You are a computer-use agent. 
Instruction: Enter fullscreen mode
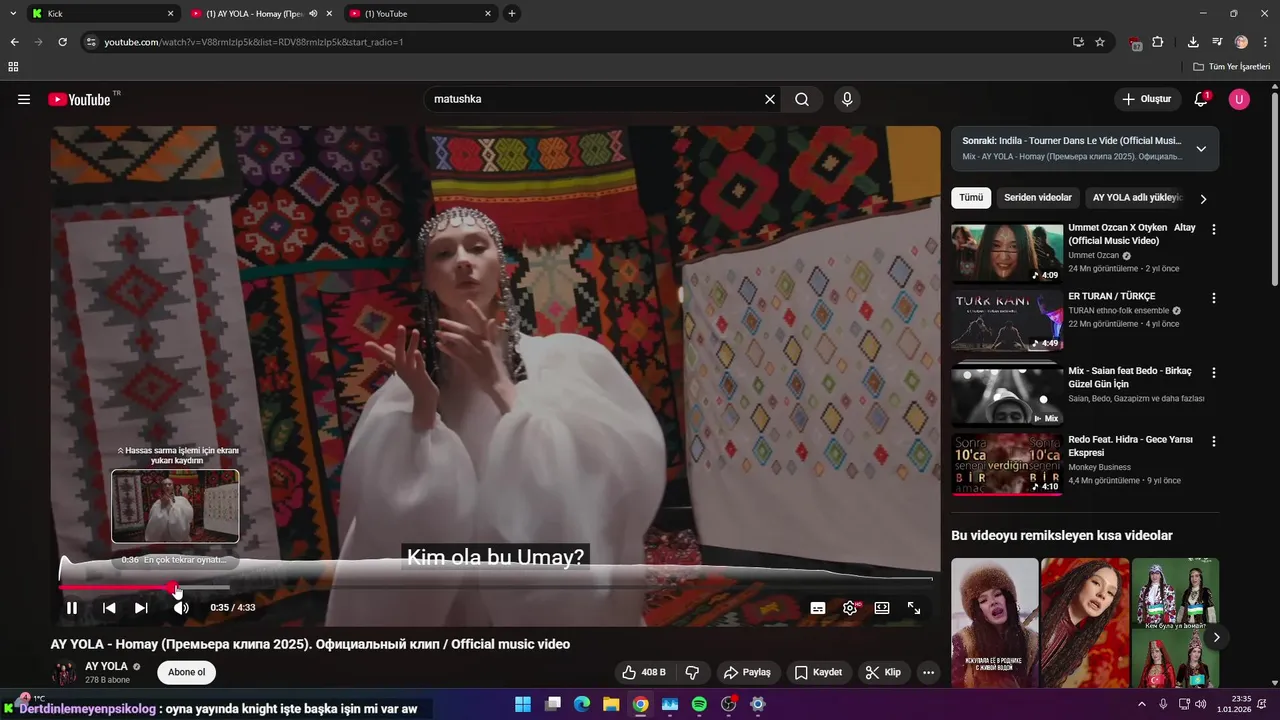914,607
